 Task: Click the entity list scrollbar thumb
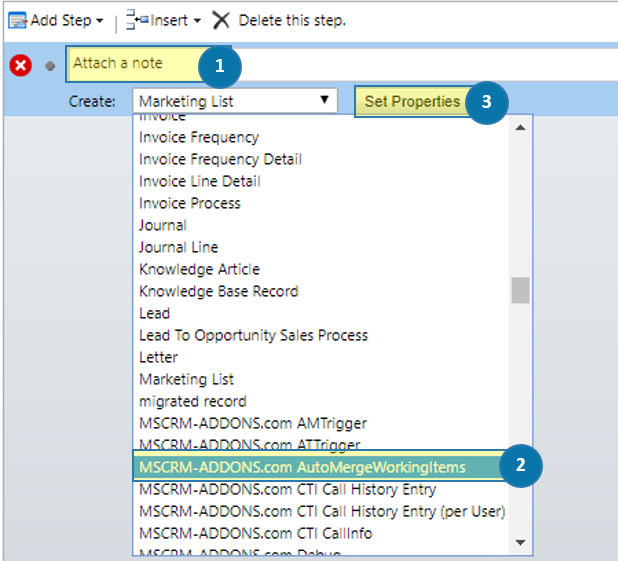(520, 290)
